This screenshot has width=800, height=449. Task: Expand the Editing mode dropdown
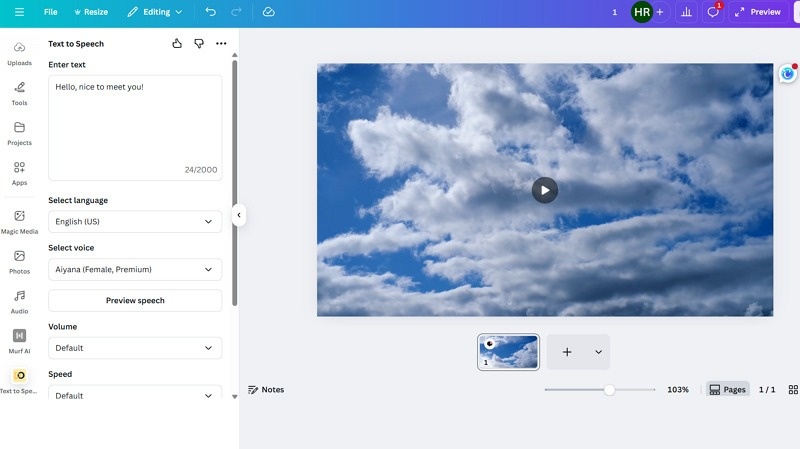tap(155, 12)
